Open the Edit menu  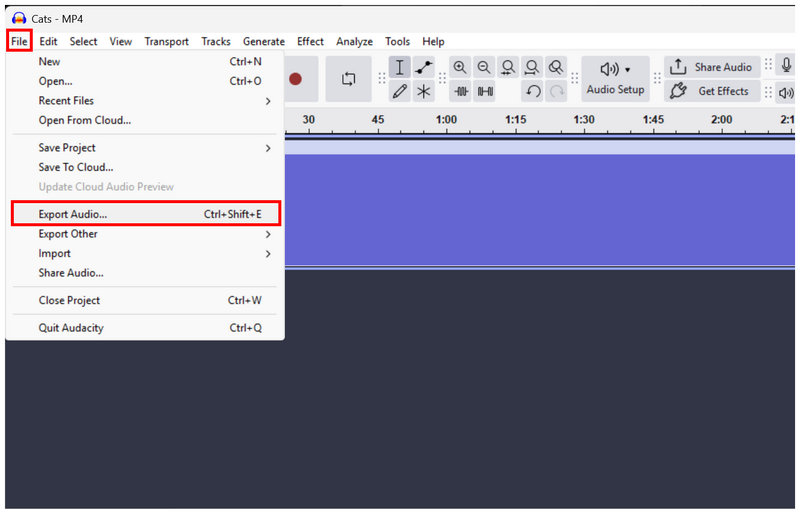(x=48, y=41)
